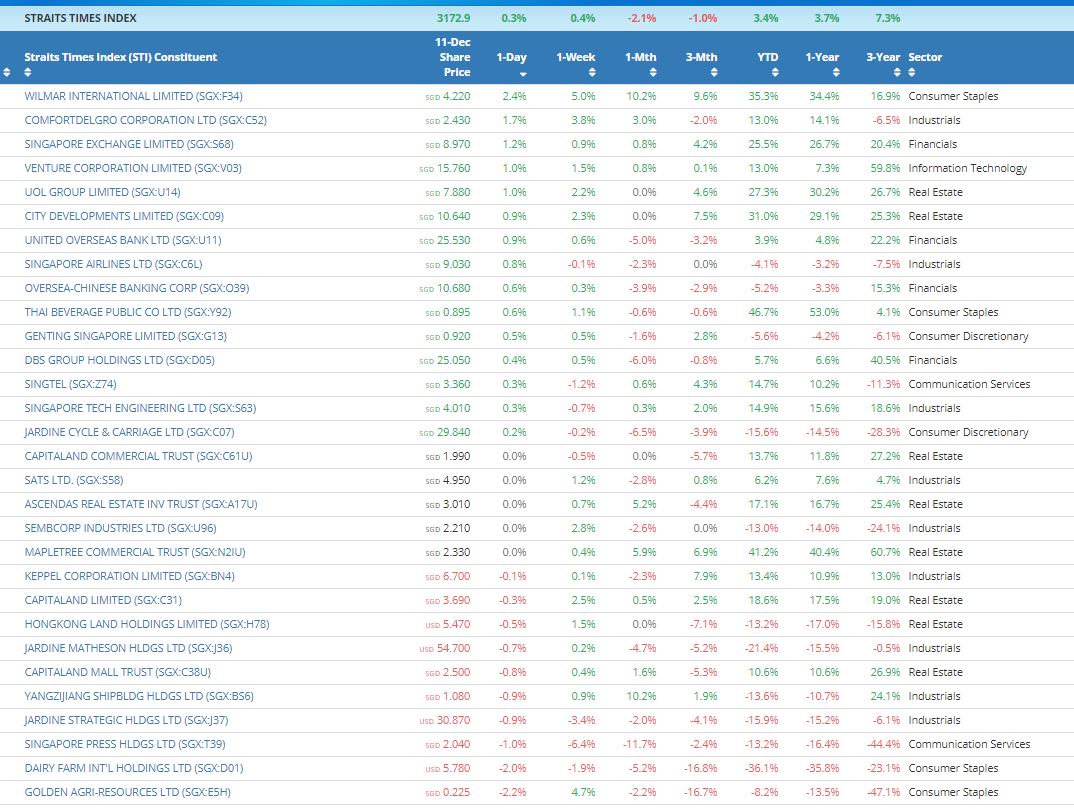Open Sembcorp Industries Ltd link
Image resolution: width=1074 pixels, height=810 pixels.
coord(121,528)
